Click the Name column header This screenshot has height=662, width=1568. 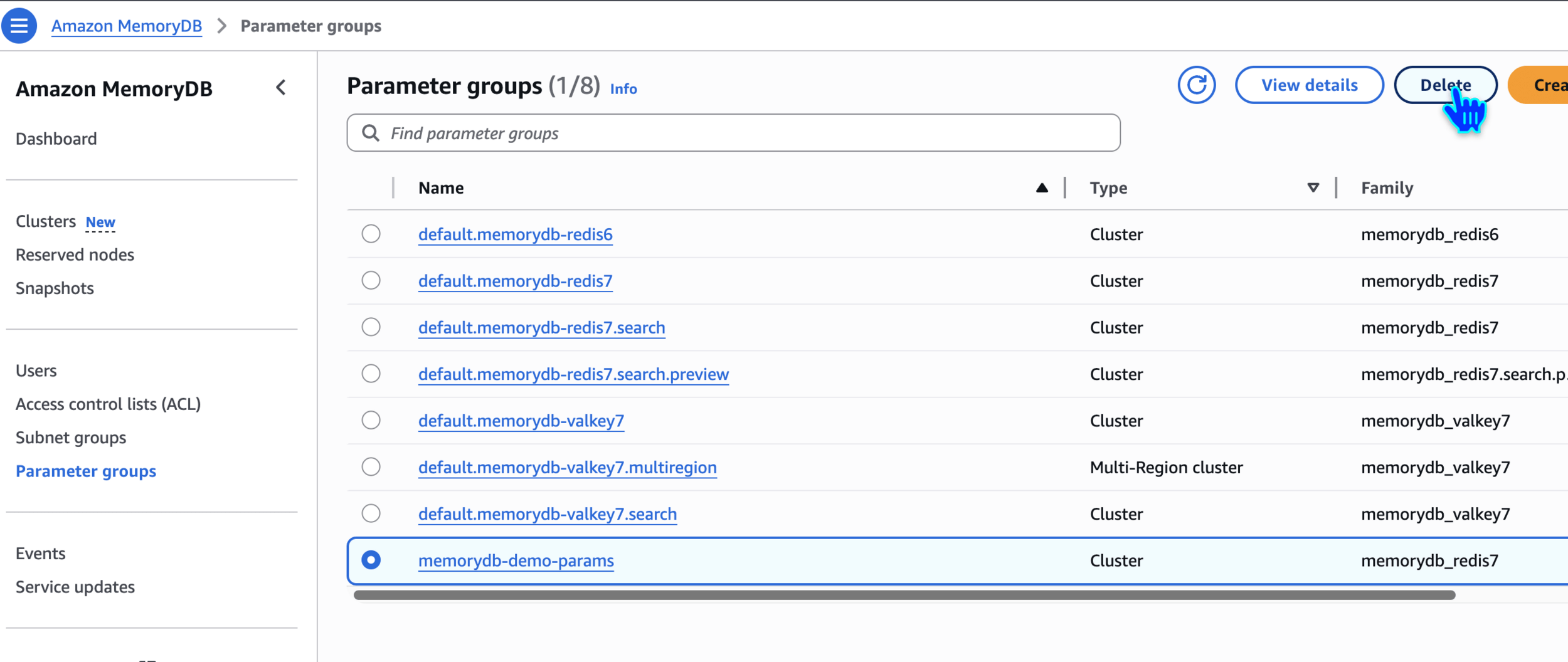(442, 187)
